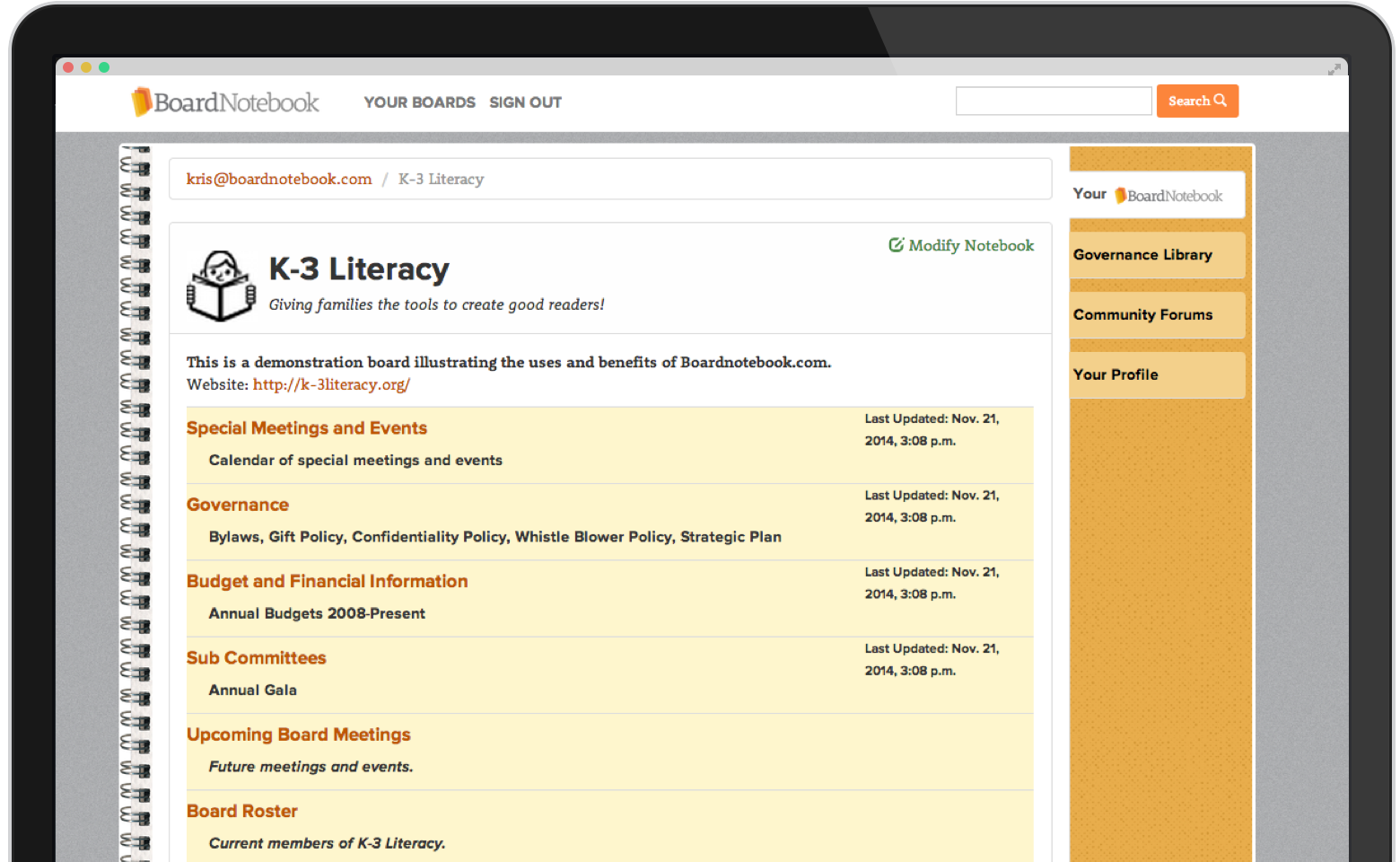Go to Your Profile tab

coord(1156,374)
